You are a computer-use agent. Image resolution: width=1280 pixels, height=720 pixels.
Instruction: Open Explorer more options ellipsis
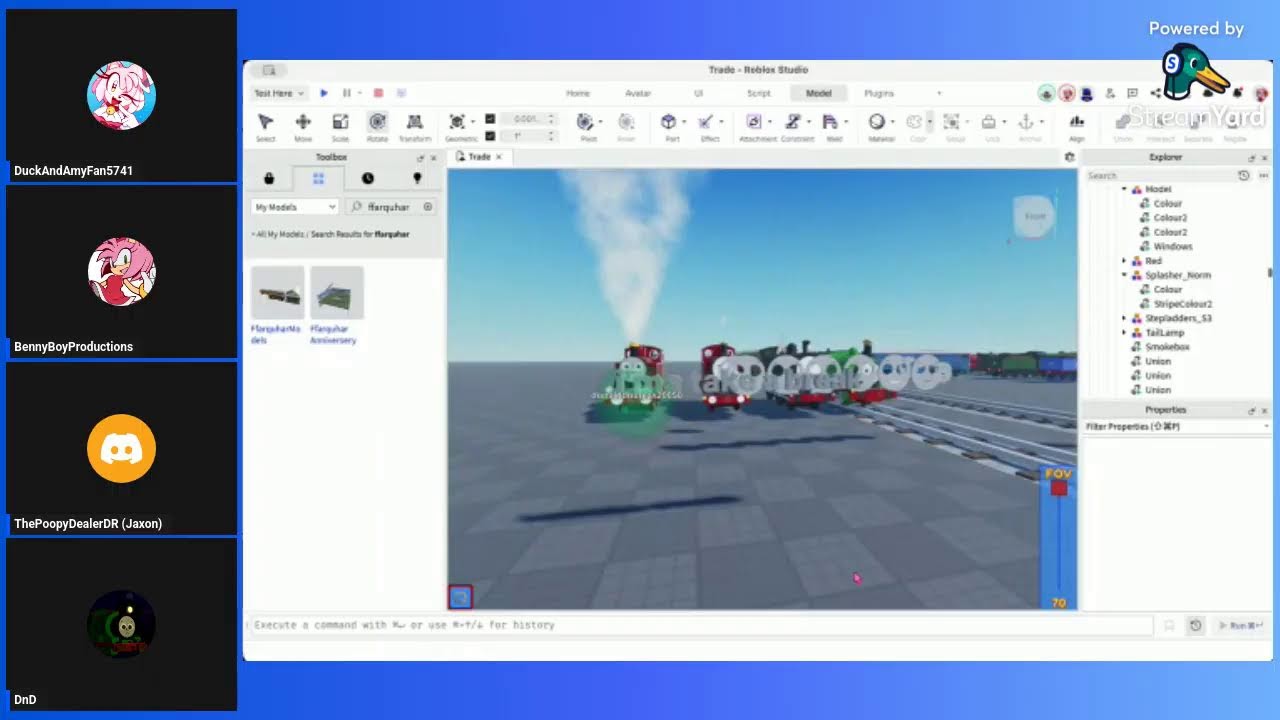(1263, 175)
